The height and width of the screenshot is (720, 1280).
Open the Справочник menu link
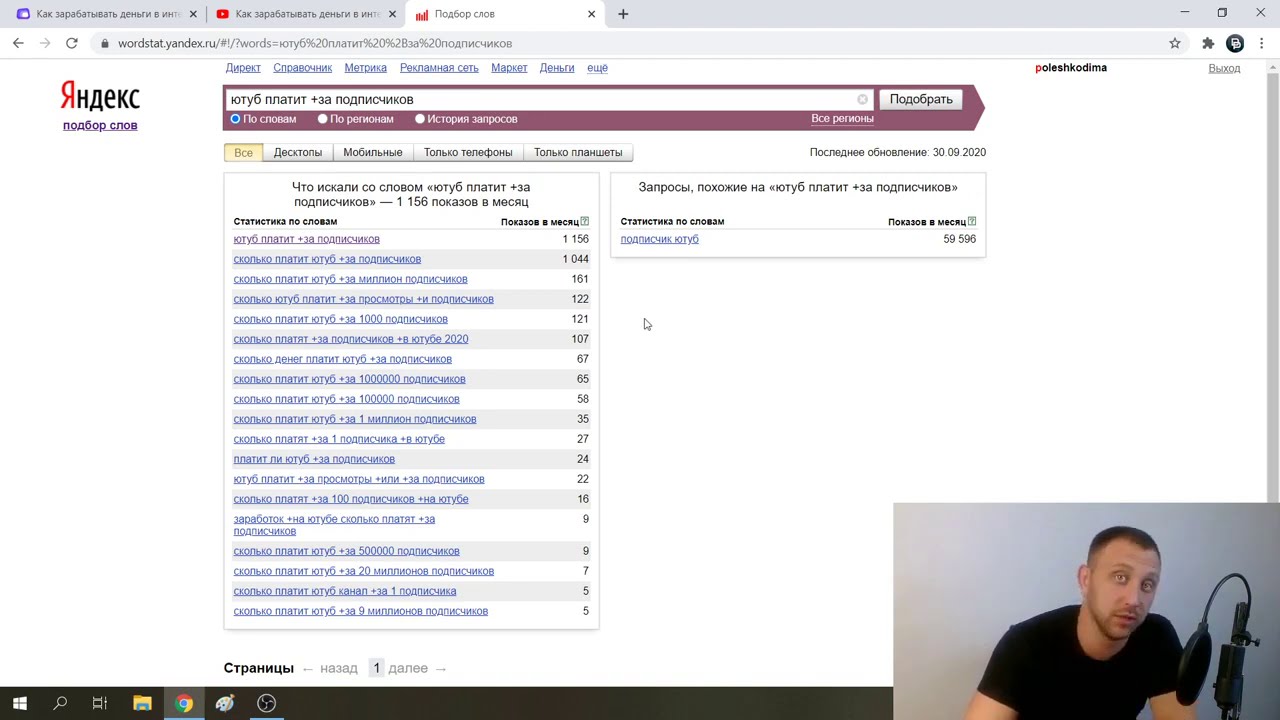(302, 68)
